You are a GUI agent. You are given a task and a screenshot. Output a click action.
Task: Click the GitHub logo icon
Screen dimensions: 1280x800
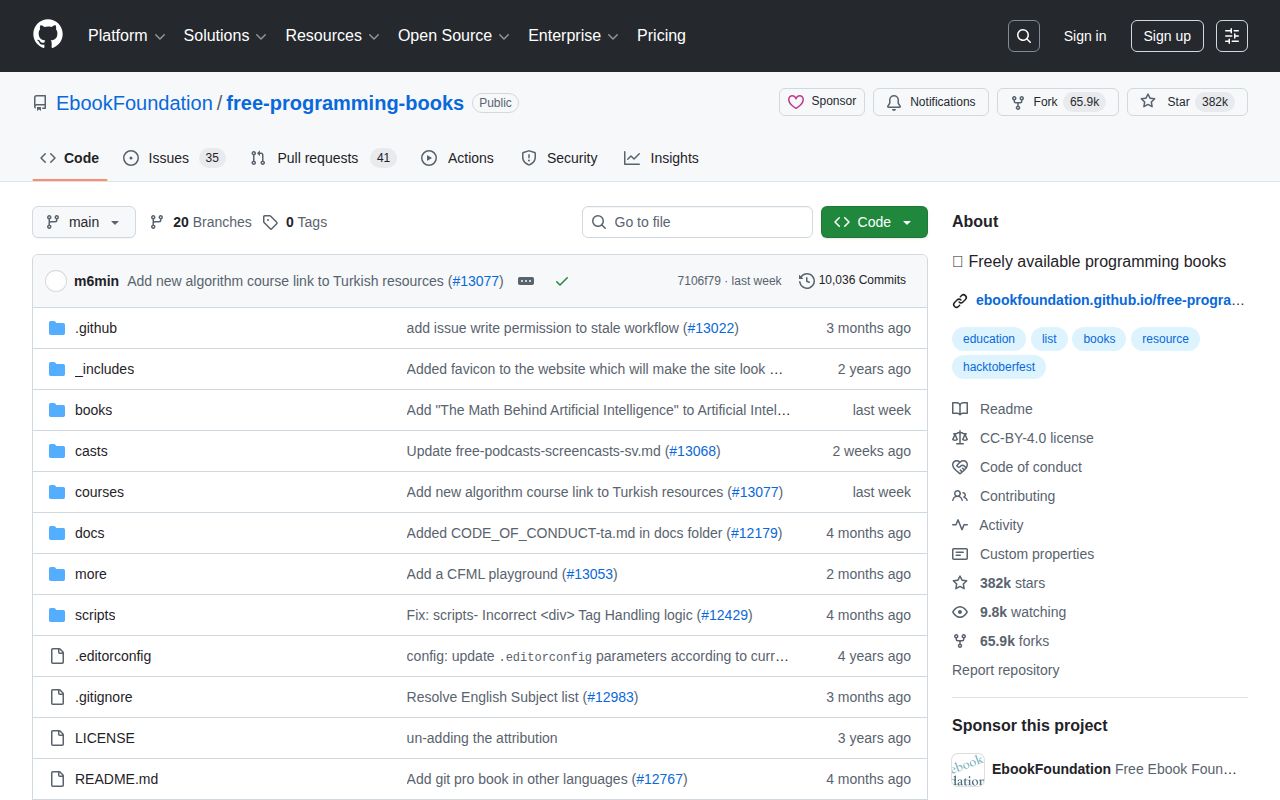[x=48, y=35]
